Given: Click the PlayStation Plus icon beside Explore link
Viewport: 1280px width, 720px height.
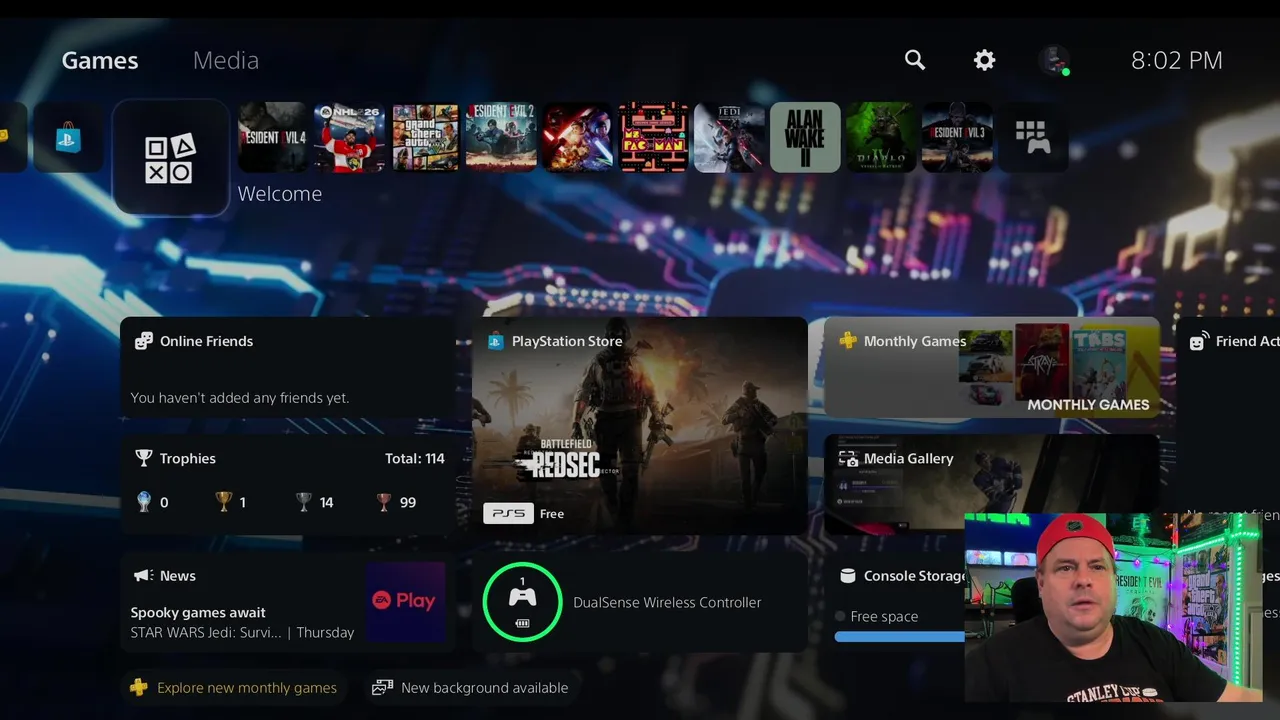Looking at the screenshot, I should 139,688.
